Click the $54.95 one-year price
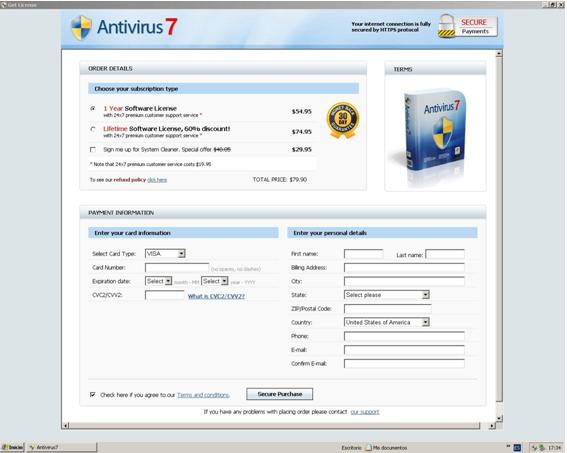 pos(302,111)
